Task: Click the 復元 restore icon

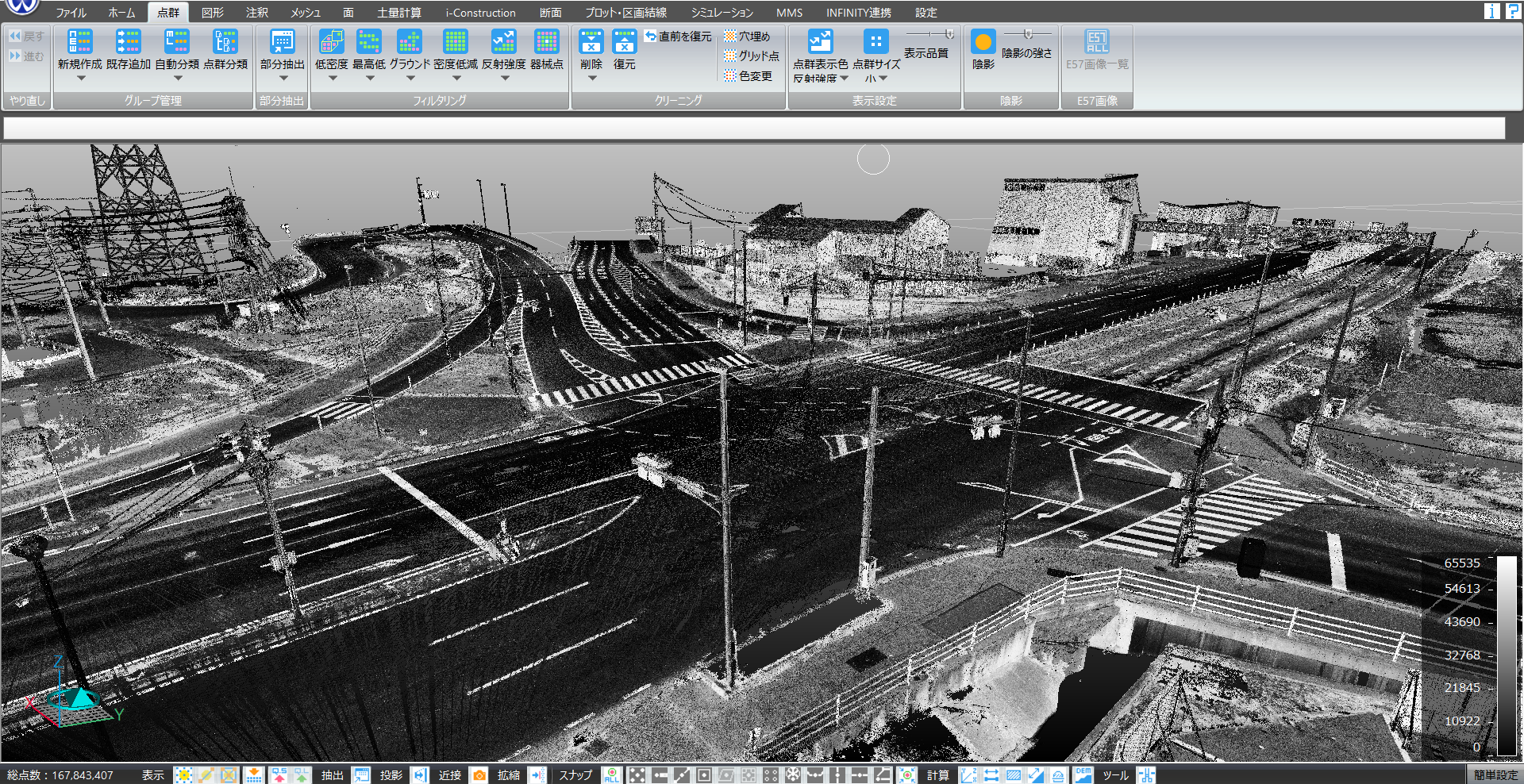Action: pyautogui.click(x=624, y=42)
